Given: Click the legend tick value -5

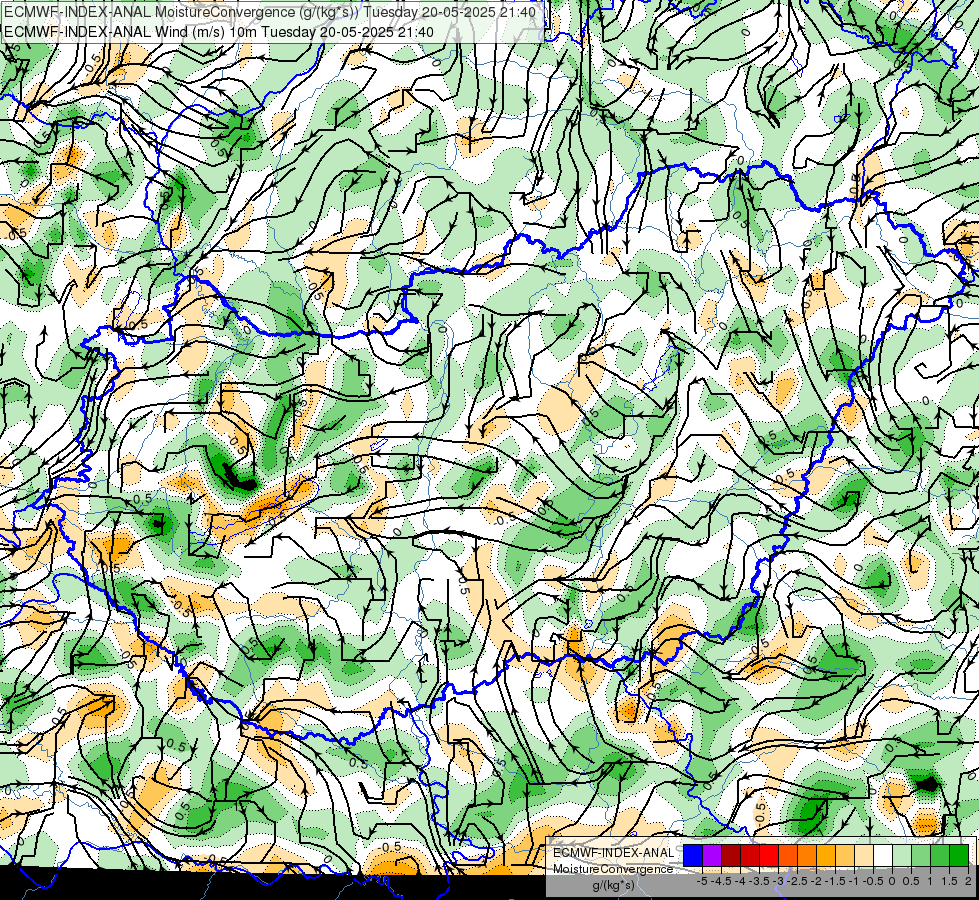Looking at the screenshot, I should coord(702,881).
